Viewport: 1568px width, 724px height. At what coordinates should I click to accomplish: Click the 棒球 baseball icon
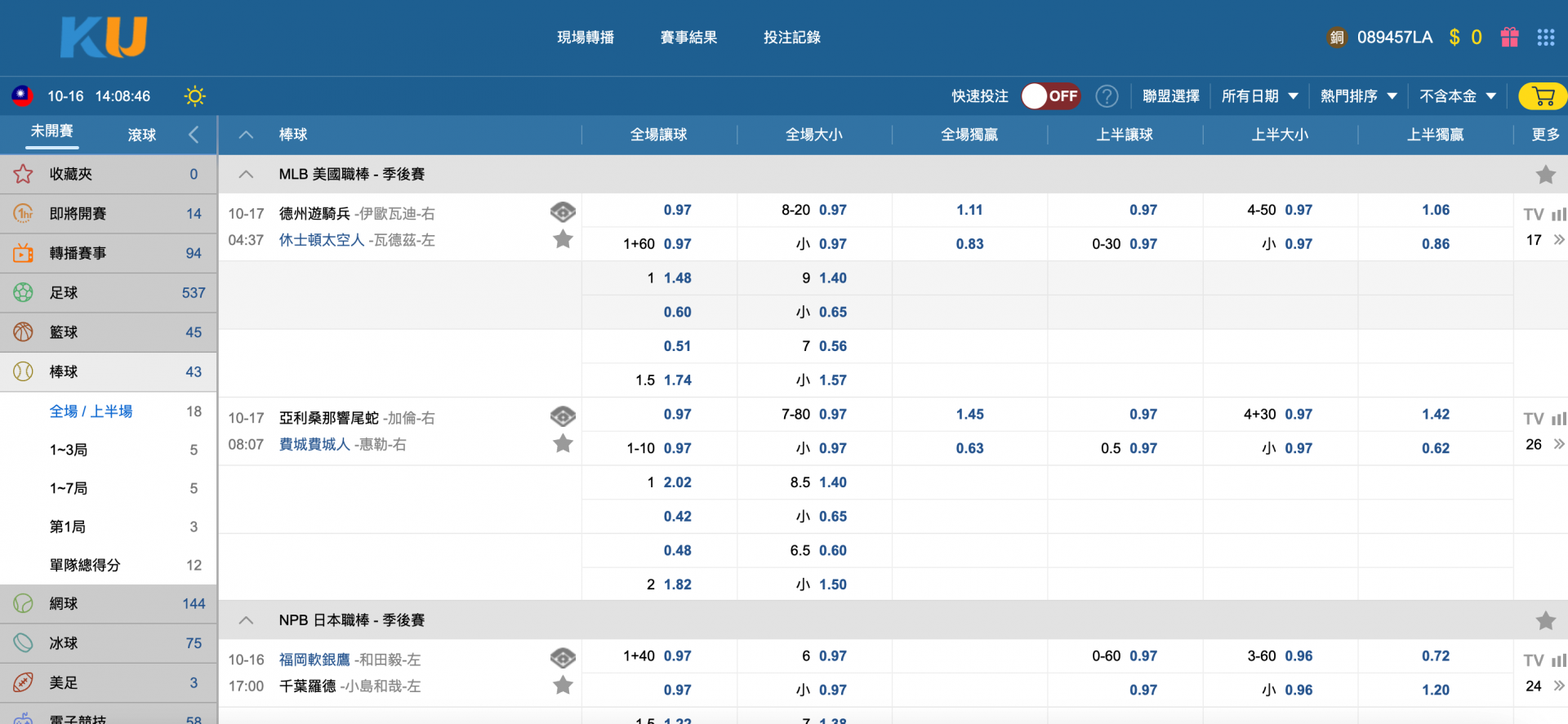pos(23,372)
